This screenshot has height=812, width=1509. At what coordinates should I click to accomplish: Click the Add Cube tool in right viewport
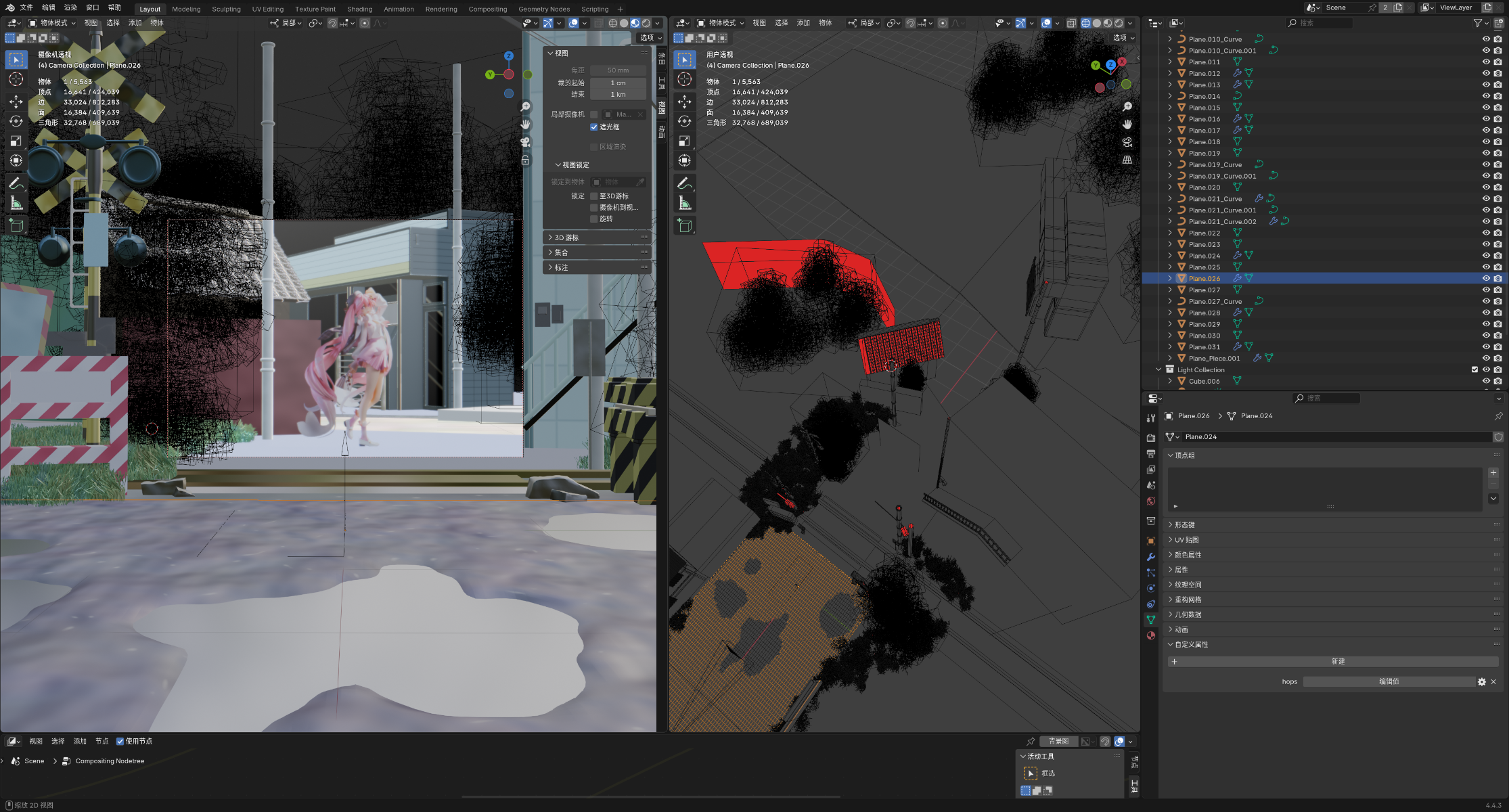click(x=685, y=226)
